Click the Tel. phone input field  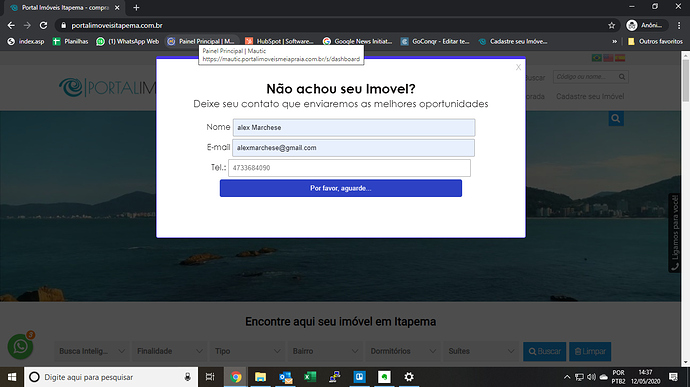[x=349, y=168]
